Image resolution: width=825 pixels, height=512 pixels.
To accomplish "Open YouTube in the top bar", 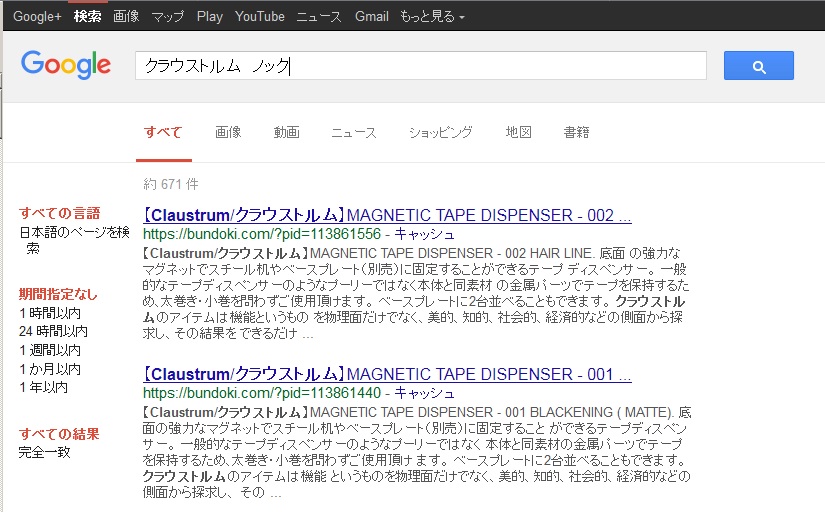I will point(259,17).
